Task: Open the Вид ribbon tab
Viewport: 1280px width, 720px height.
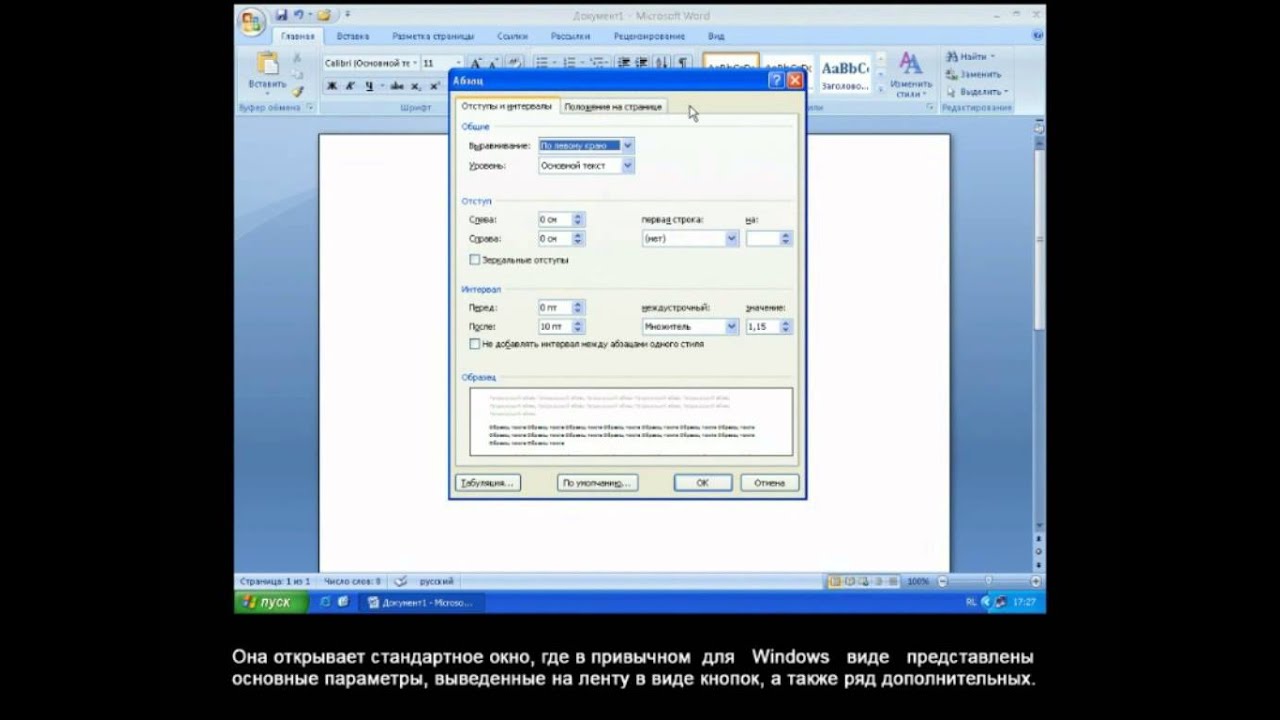Action: click(716, 36)
